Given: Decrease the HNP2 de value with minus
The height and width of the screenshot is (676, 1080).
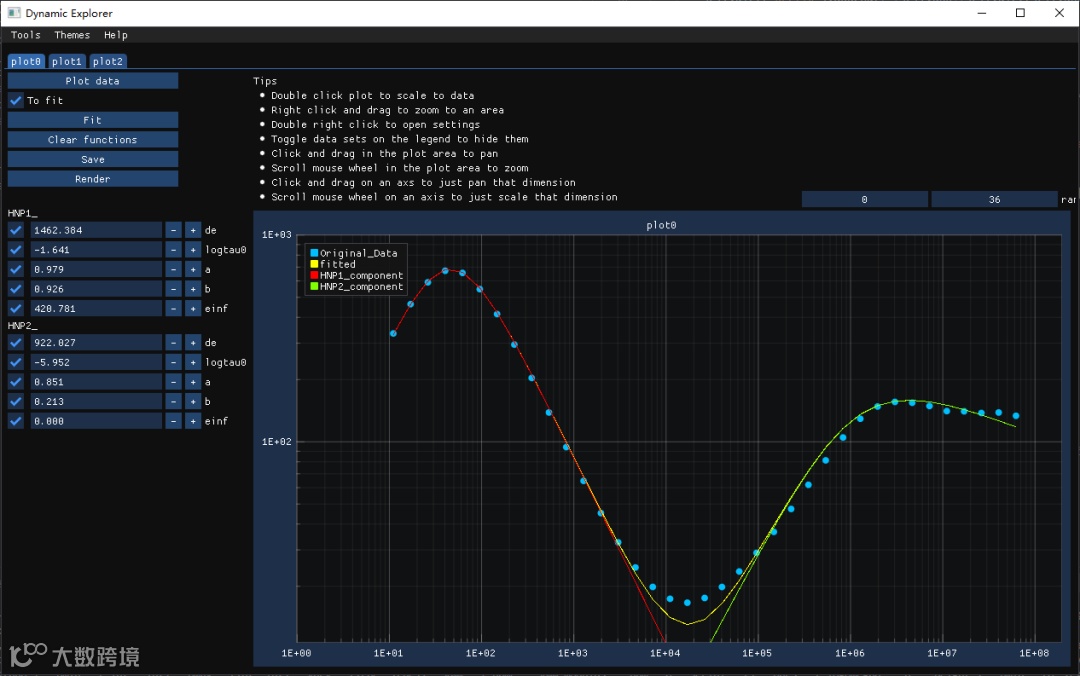Looking at the screenshot, I should [x=173, y=343].
